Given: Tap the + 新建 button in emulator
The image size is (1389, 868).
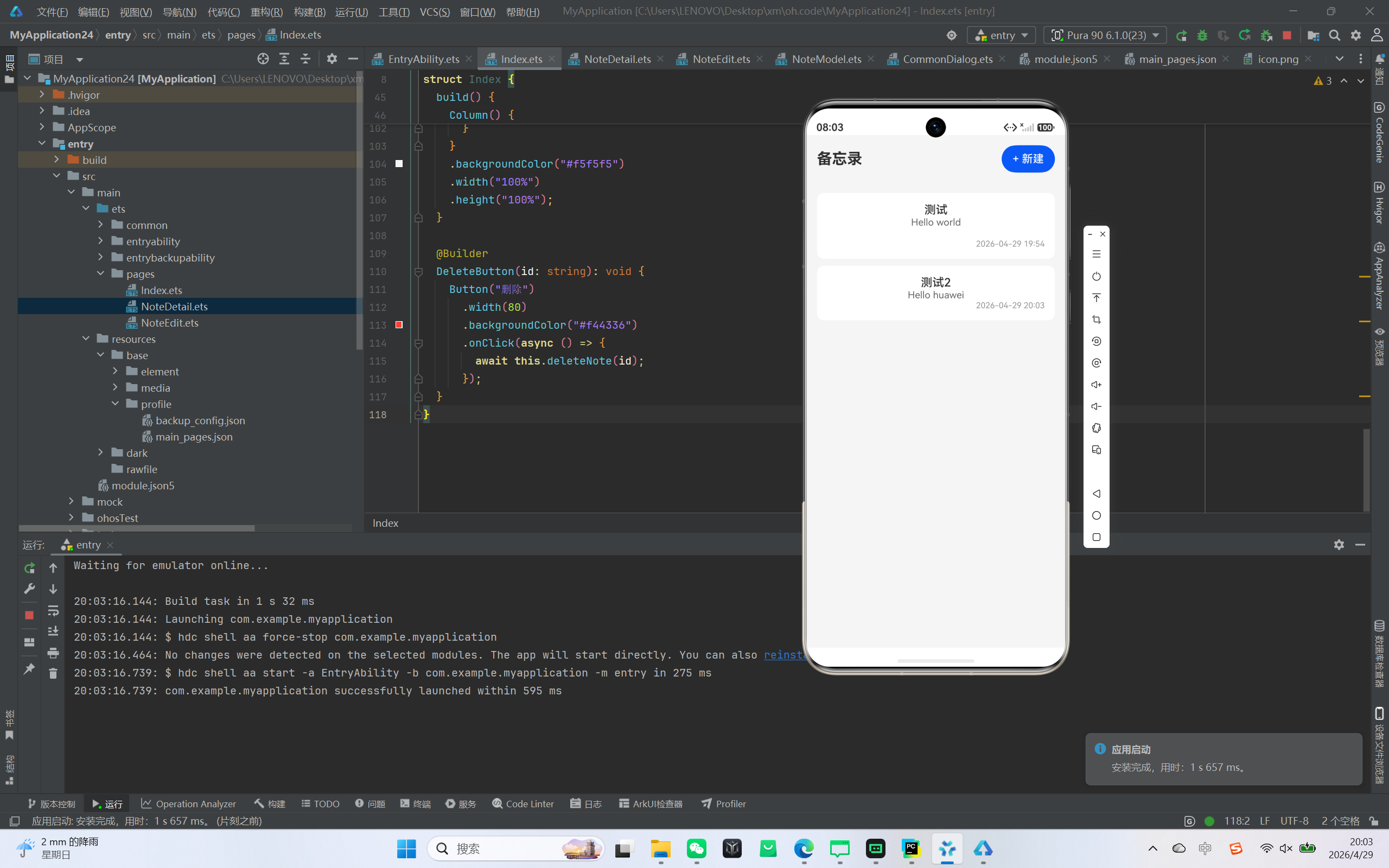Looking at the screenshot, I should coord(1028,159).
